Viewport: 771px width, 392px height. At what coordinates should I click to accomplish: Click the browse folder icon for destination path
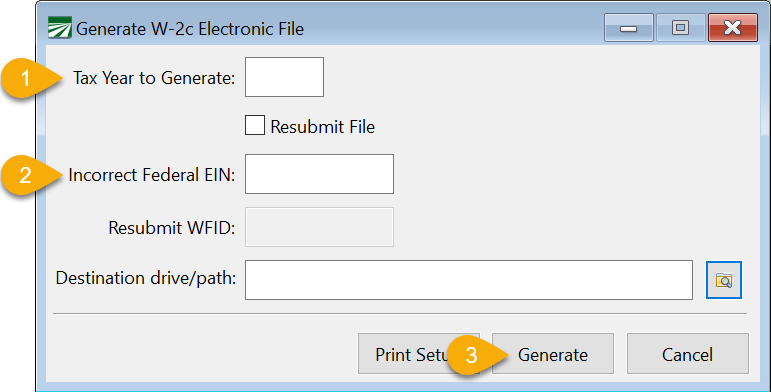[724, 280]
